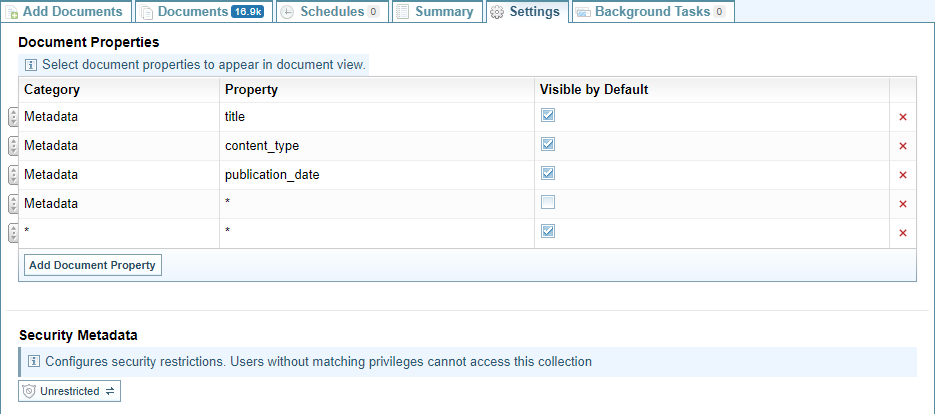
Task: Open the Documents tab
Action: 200,12
